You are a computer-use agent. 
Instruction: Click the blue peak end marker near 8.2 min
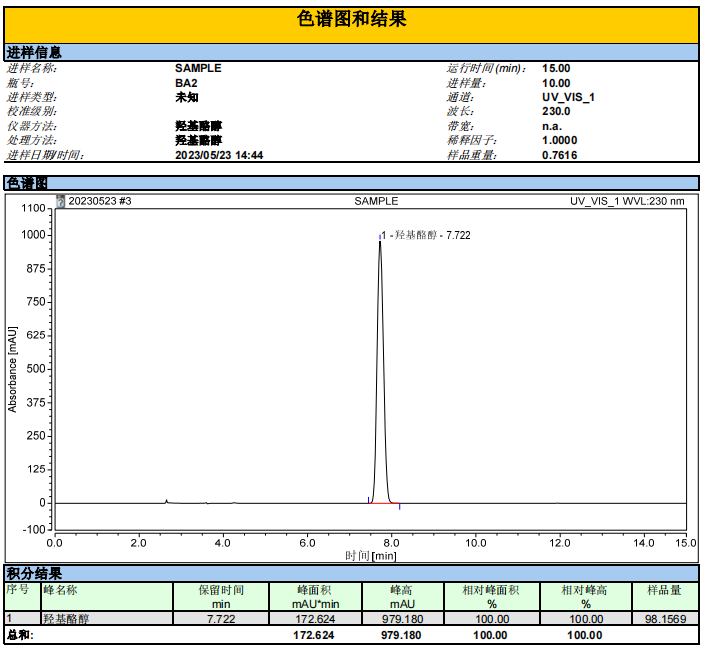tap(400, 506)
